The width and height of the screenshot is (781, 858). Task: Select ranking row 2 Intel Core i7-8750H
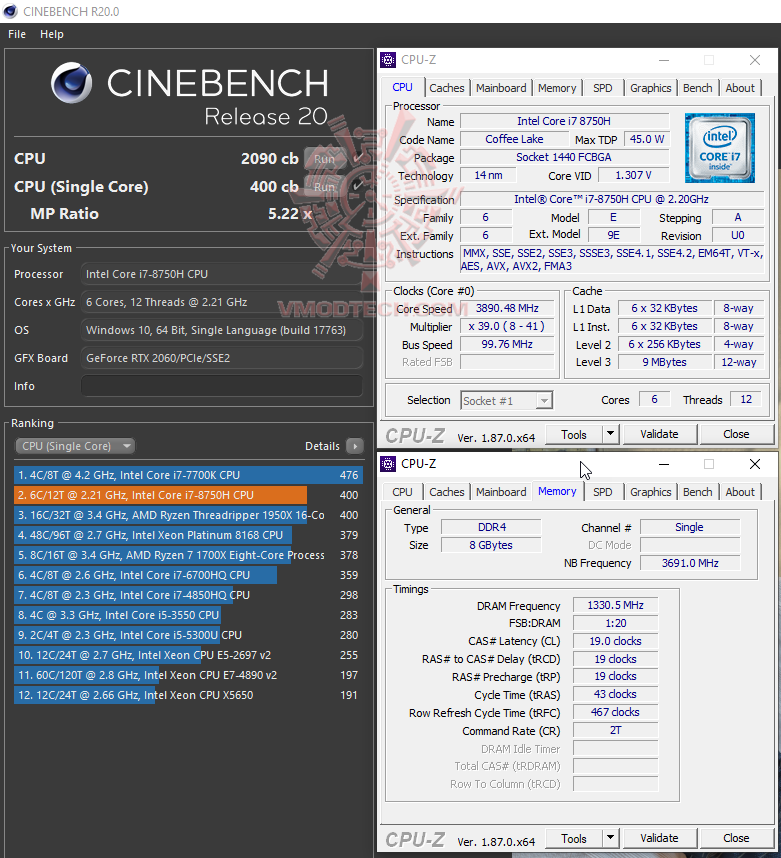[188, 495]
